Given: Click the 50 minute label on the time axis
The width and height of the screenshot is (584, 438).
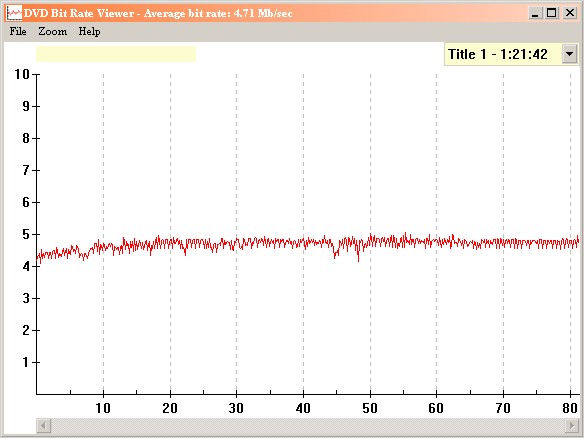Looking at the screenshot, I should pyautogui.click(x=370, y=408).
